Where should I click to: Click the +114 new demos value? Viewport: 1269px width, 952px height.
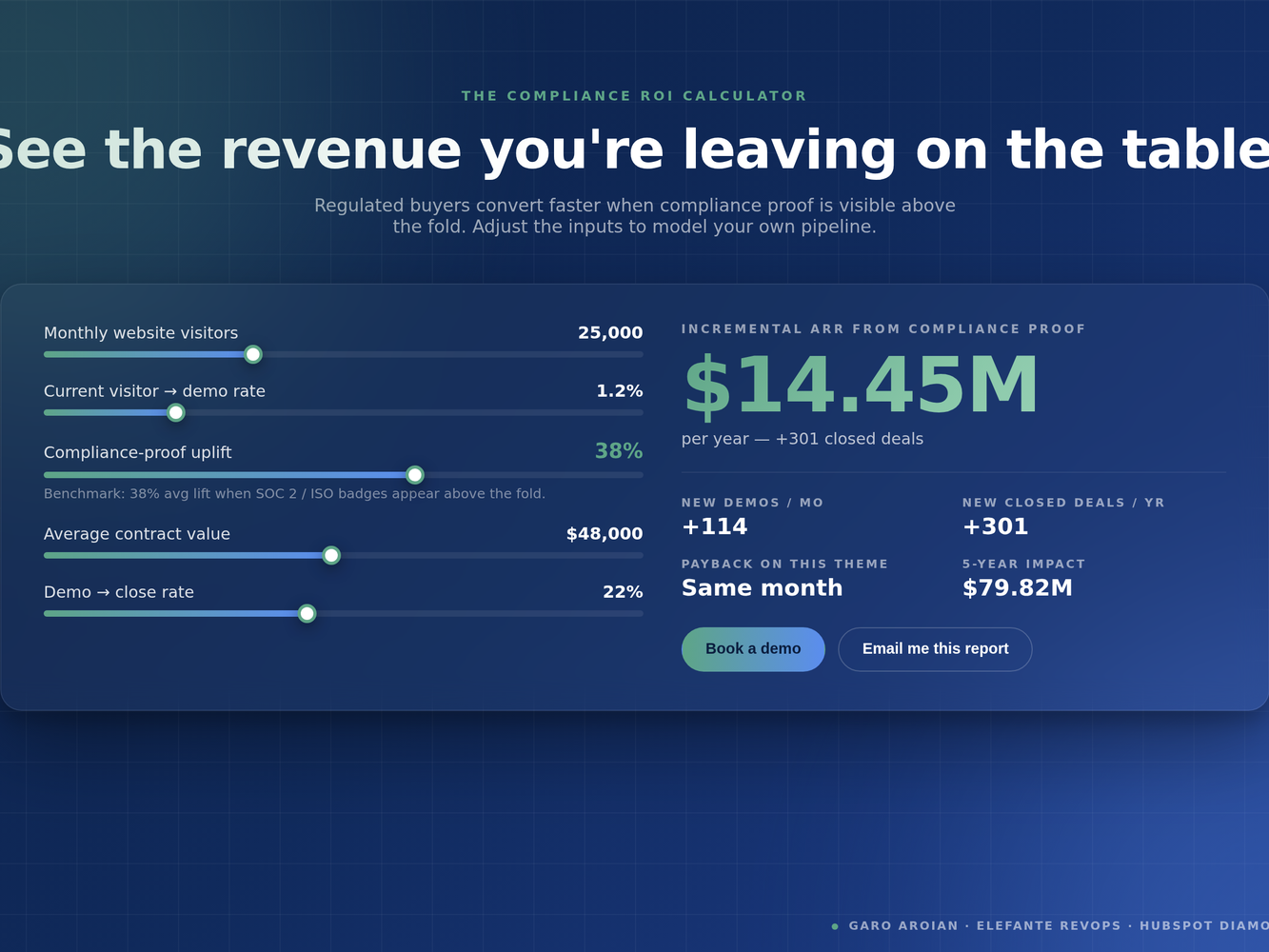tap(715, 526)
